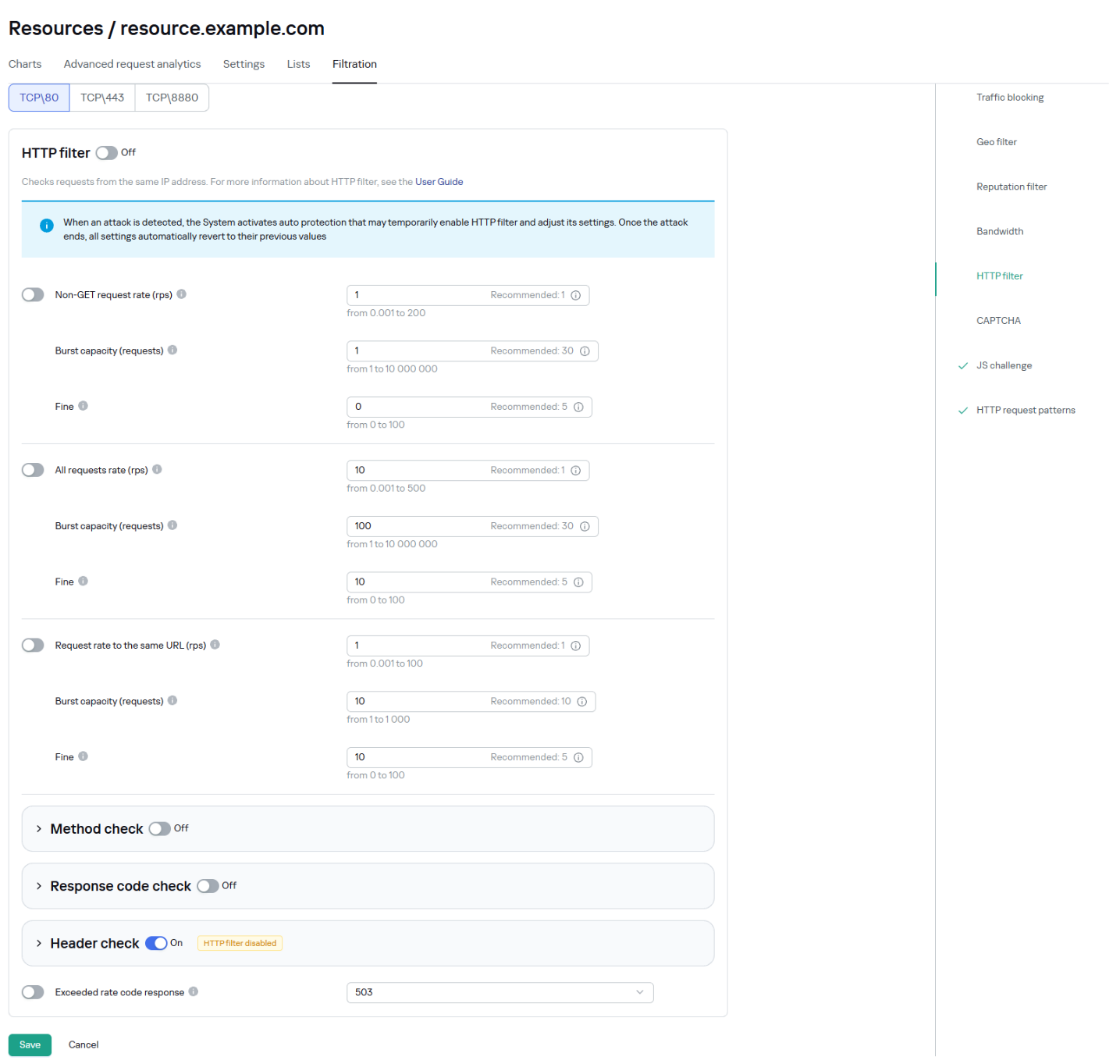Screen dimensions: 1120x1064
Task: Switch on the Method check toggle
Action: 160,828
